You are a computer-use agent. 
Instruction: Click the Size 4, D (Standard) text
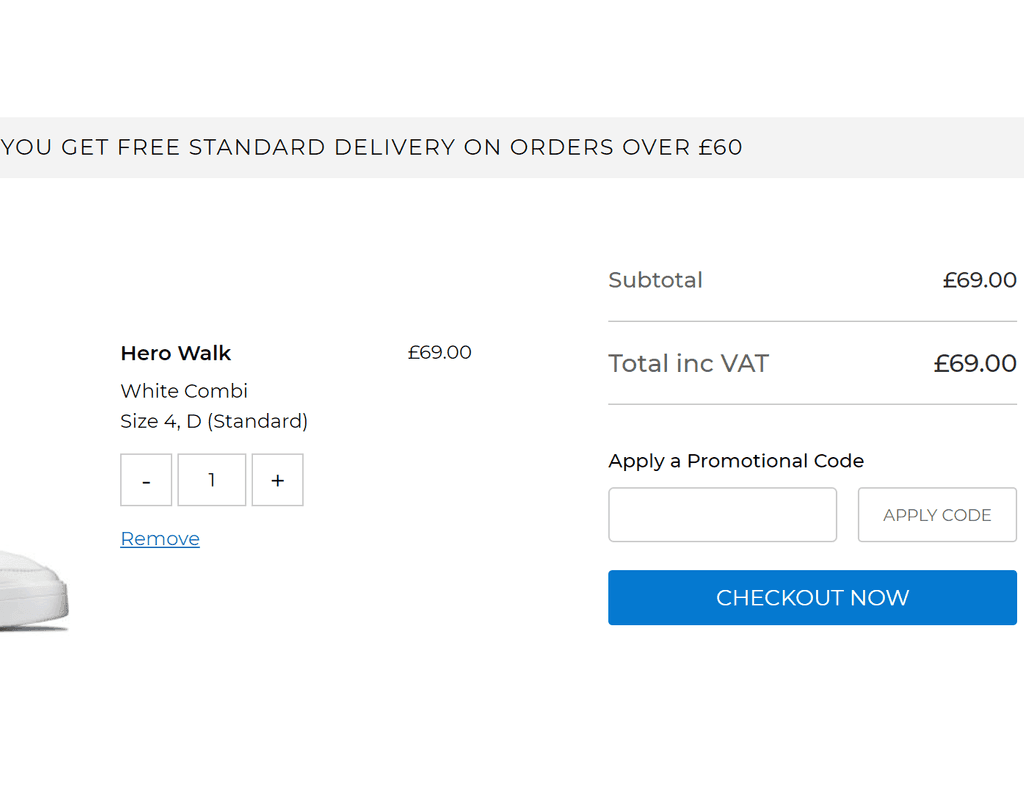tap(214, 421)
